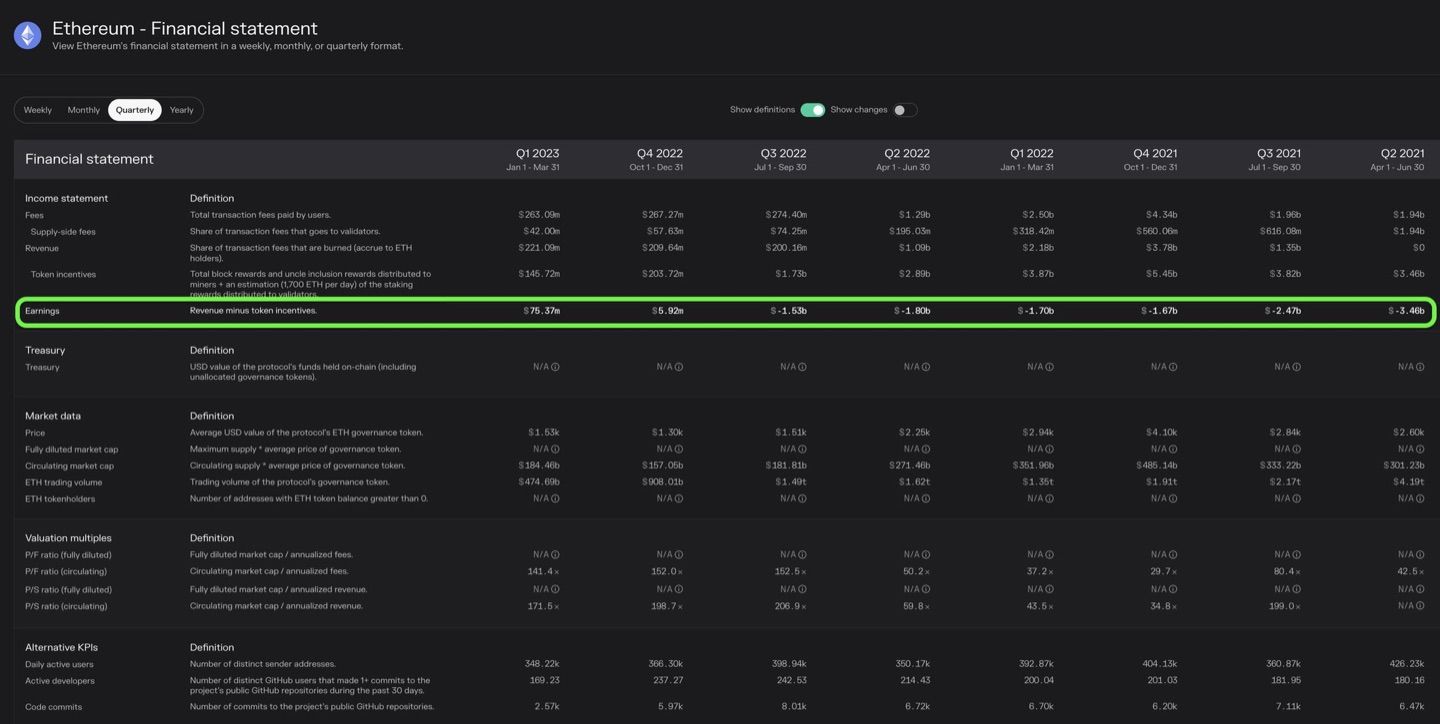Show info for P/F ratio (fully diluted) Q4 2022
This screenshot has width=1440, height=724.
[679, 554]
